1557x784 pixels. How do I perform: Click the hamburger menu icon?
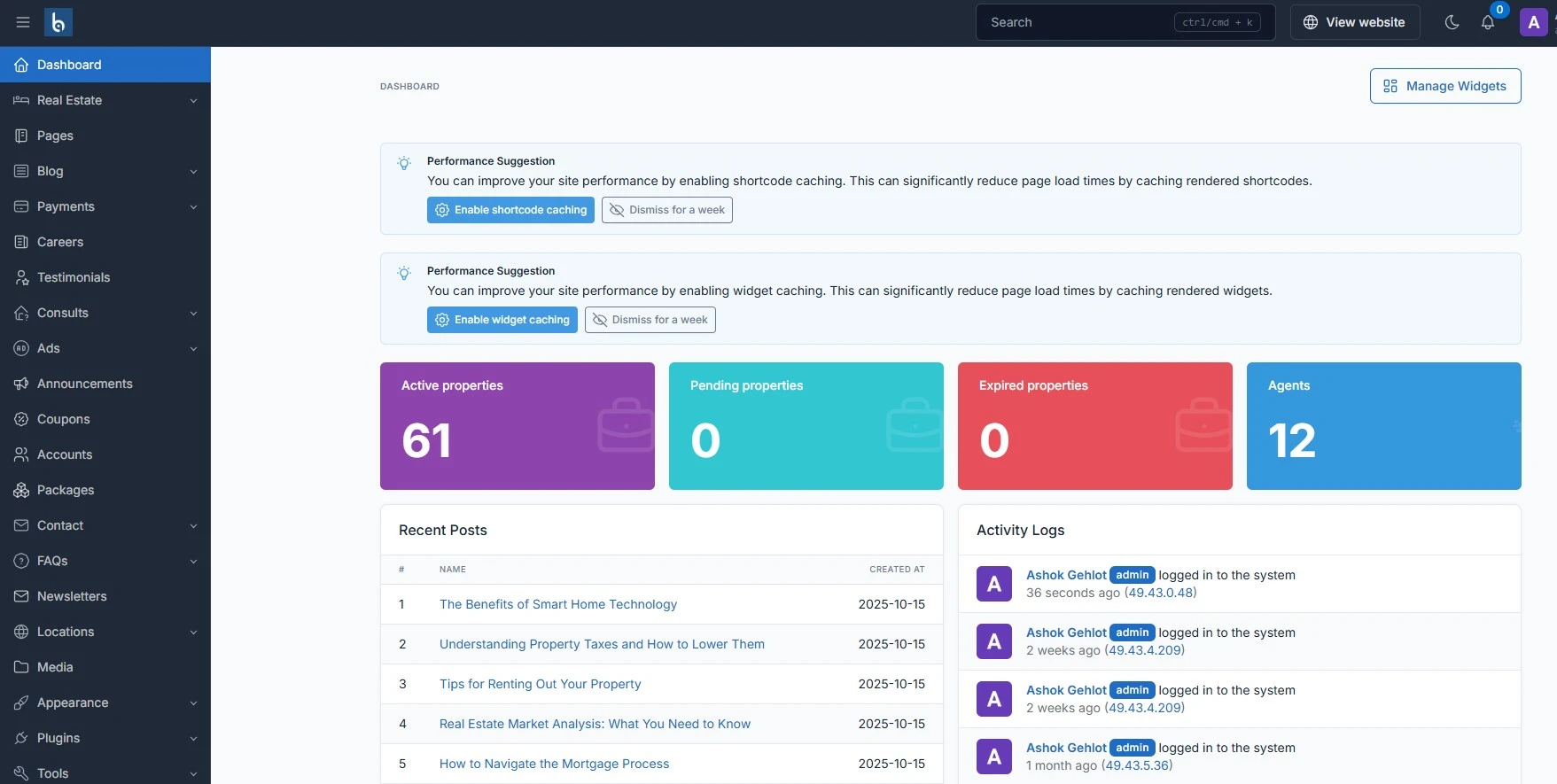[x=23, y=22]
